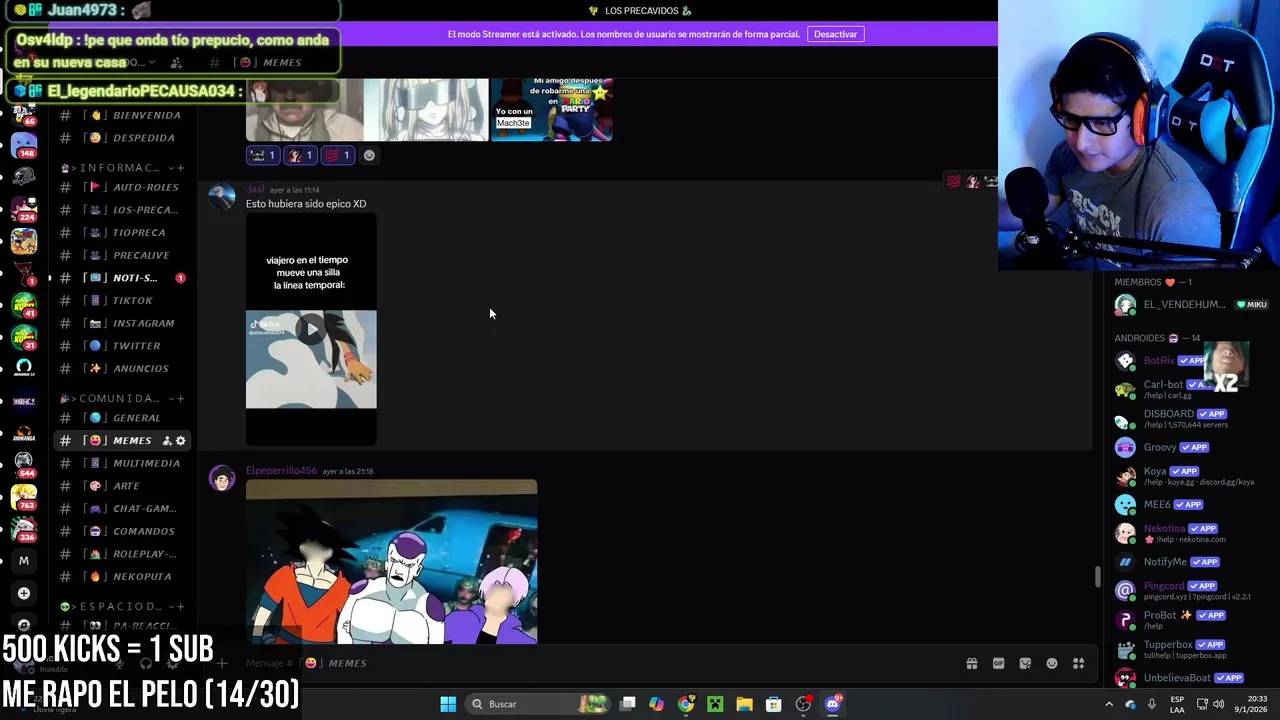Screen dimensions: 1280x720
Task: Open member EL_VENDEHUM... in member list
Action: click(1190, 305)
